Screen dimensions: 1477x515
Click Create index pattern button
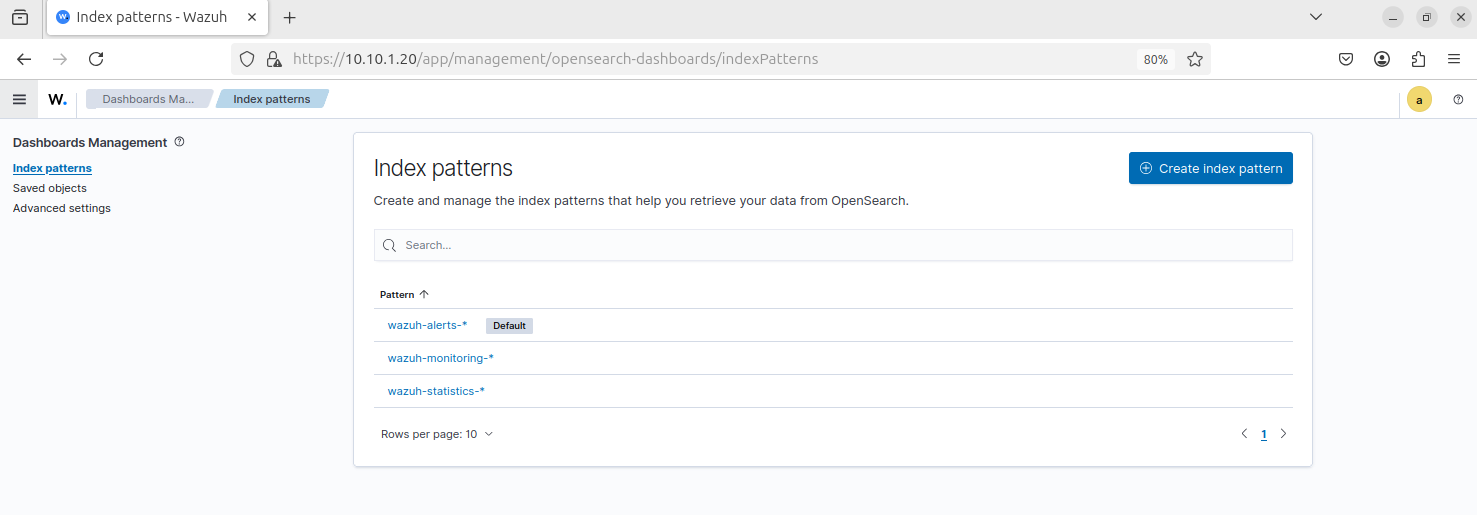1210,168
